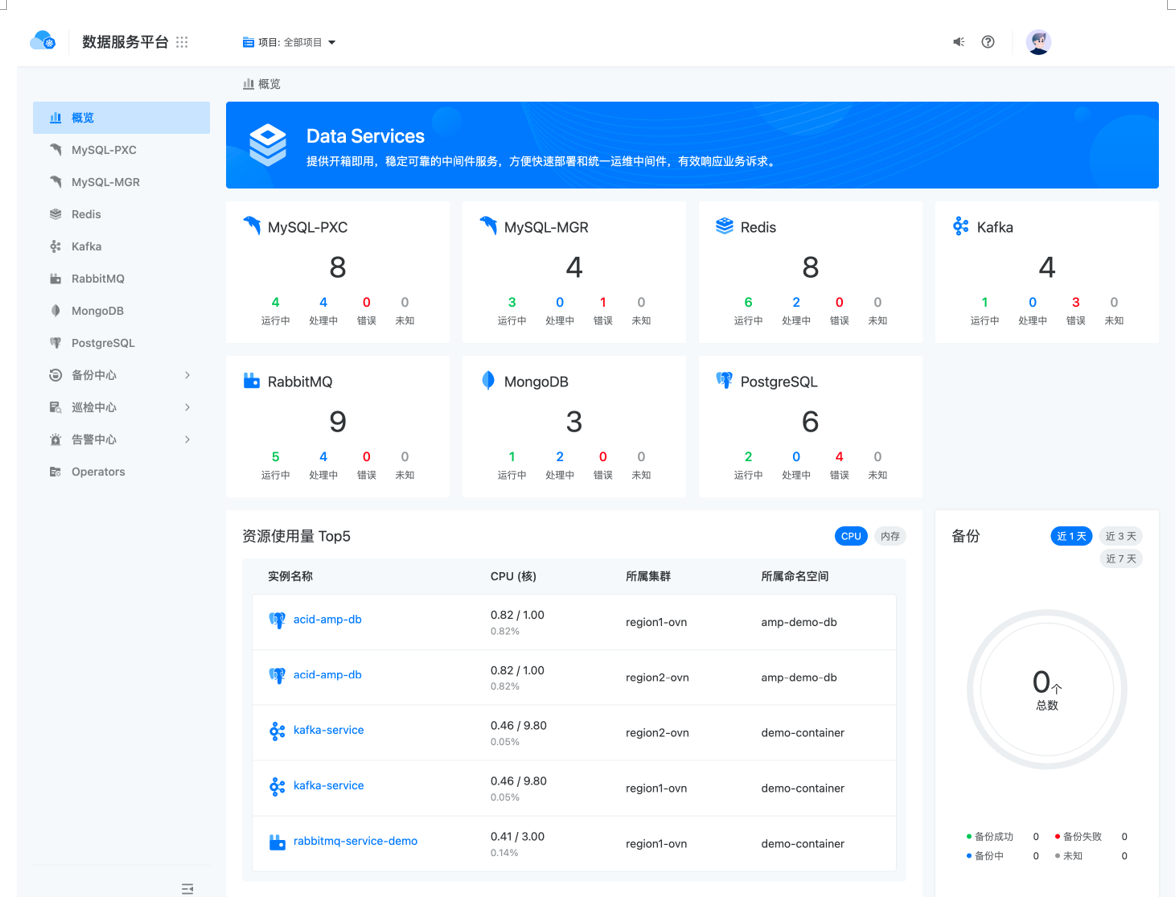The image size is (1176, 897).
Task: Open MySQL-MGR in the sidebar
Action: coord(105,182)
